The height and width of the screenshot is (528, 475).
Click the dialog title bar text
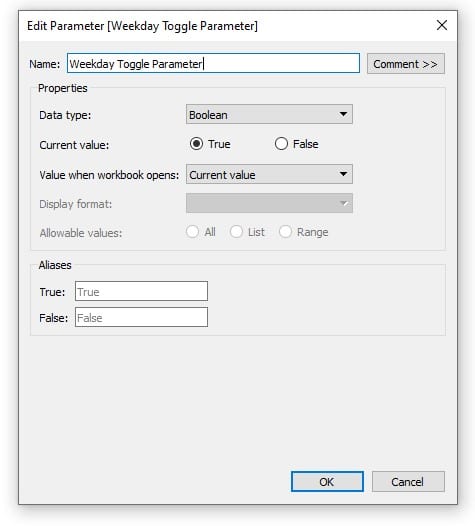pyautogui.click(x=142, y=26)
